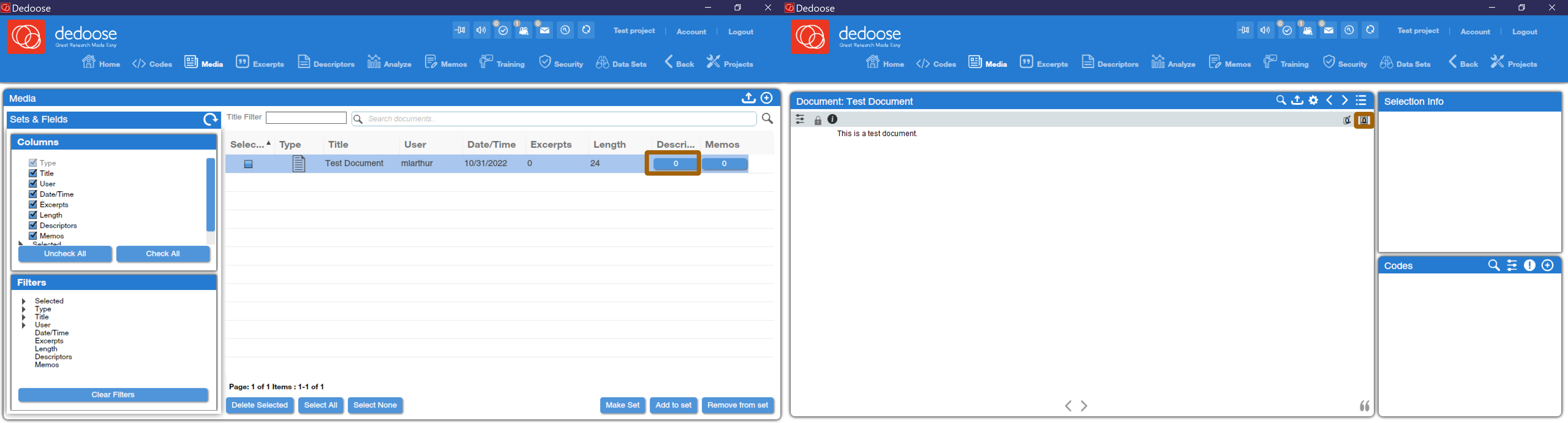The image size is (1568, 423).
Task: Open Analyze tab in right window navigation
Action: 1173,63
